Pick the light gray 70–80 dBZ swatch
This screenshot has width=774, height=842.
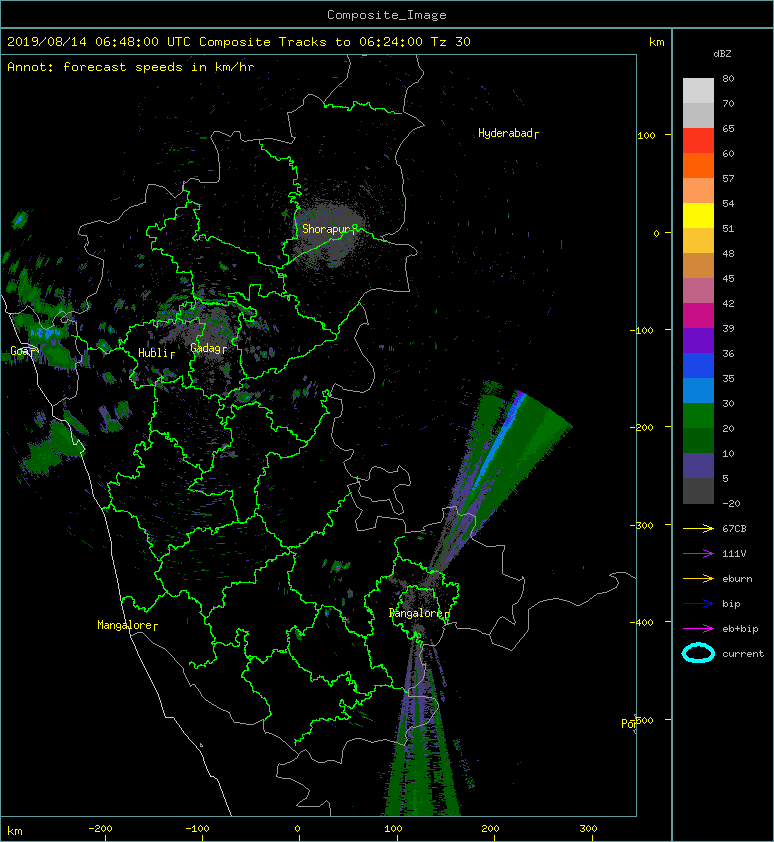tap(698, 90)
